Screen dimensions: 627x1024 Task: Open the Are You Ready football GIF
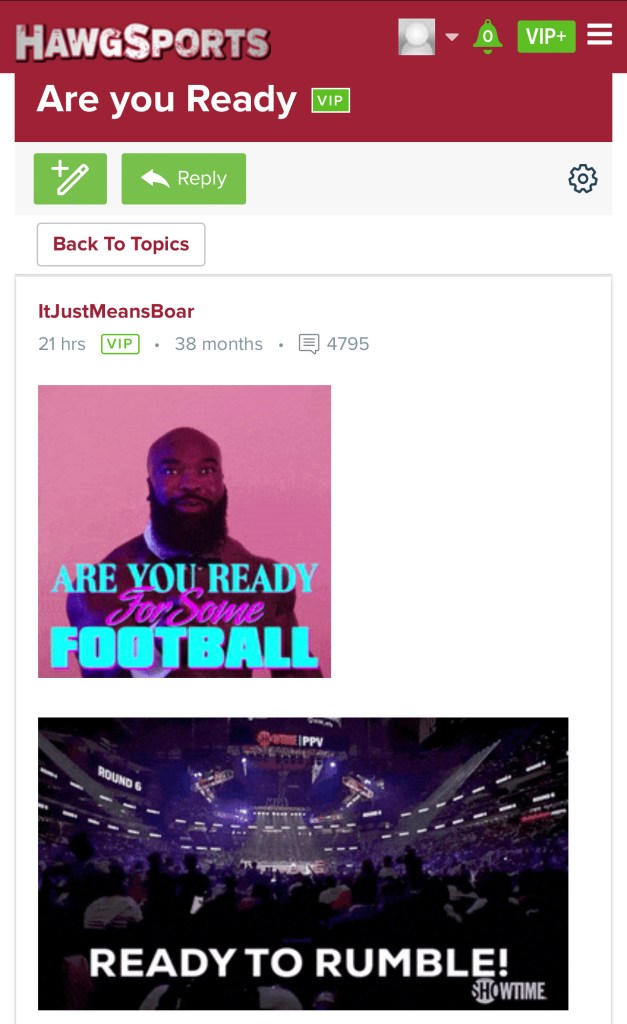point(184,531)
